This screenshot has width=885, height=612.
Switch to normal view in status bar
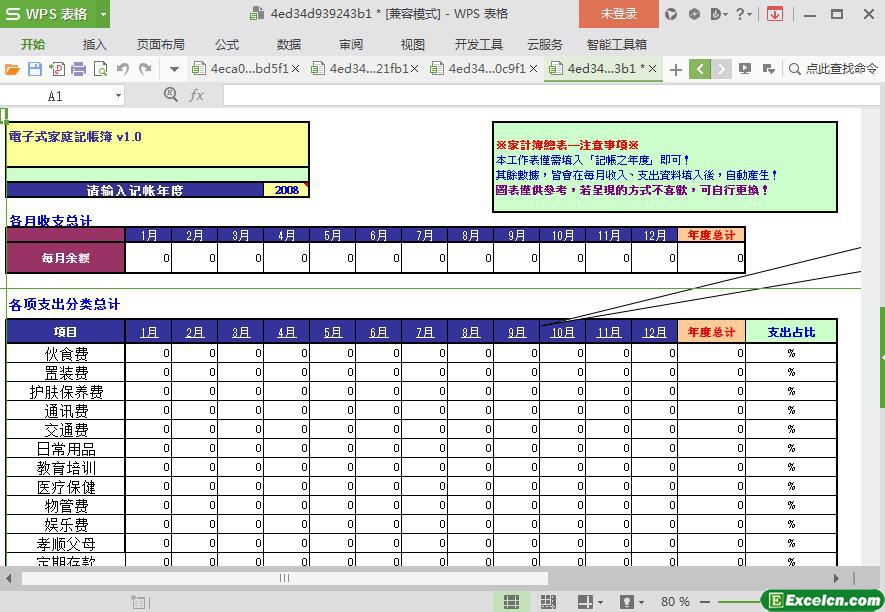coord(511,601)
